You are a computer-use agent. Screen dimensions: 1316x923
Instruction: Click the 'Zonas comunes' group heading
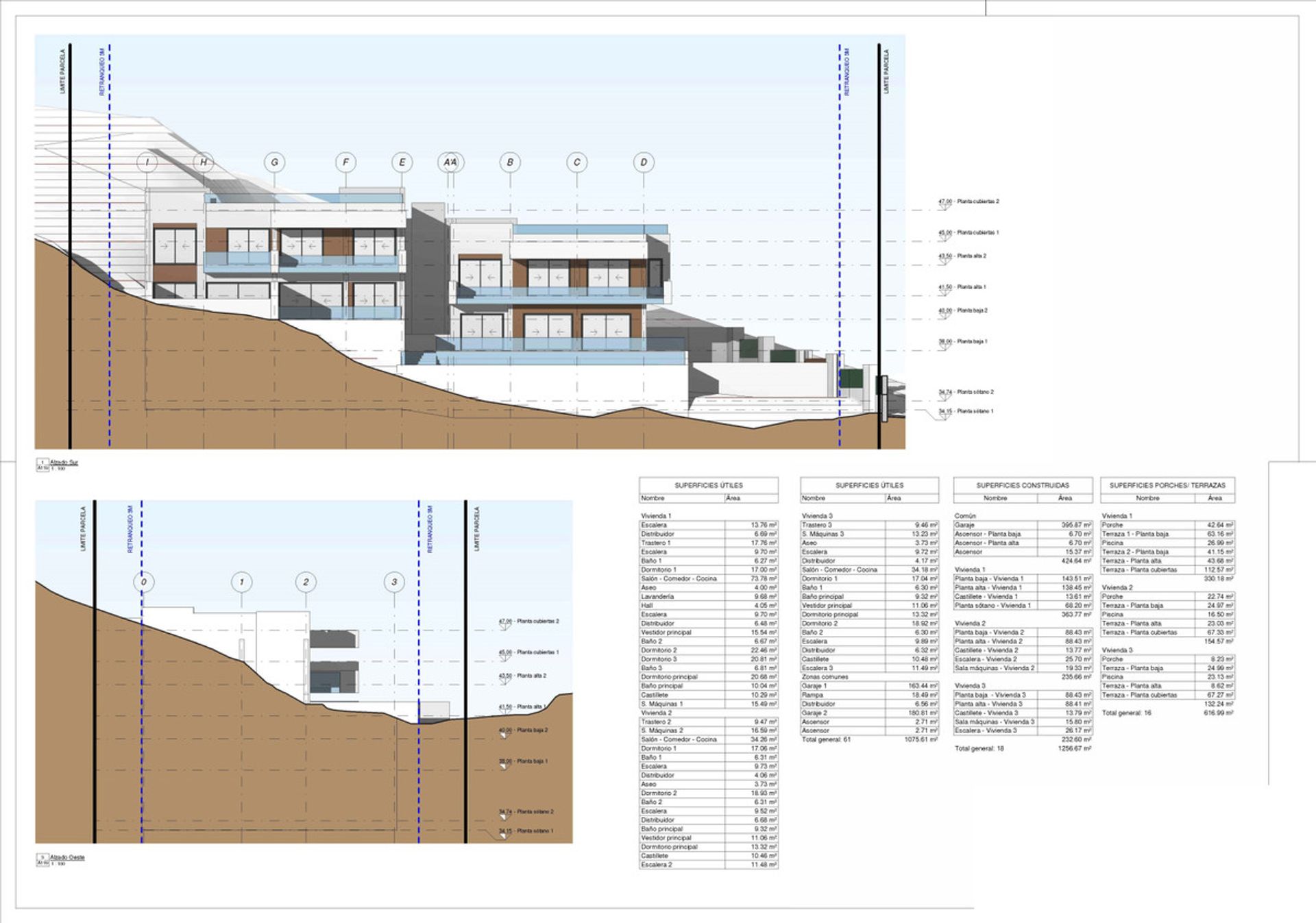tap(825, 677)
